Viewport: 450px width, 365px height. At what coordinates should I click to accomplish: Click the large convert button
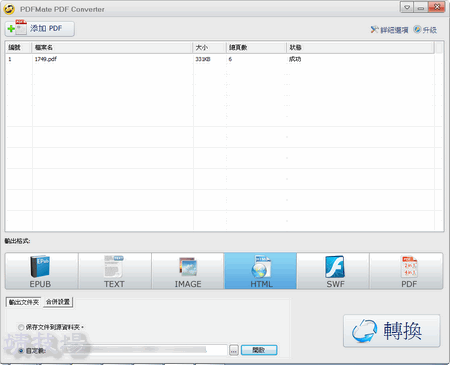pos(392,331)
